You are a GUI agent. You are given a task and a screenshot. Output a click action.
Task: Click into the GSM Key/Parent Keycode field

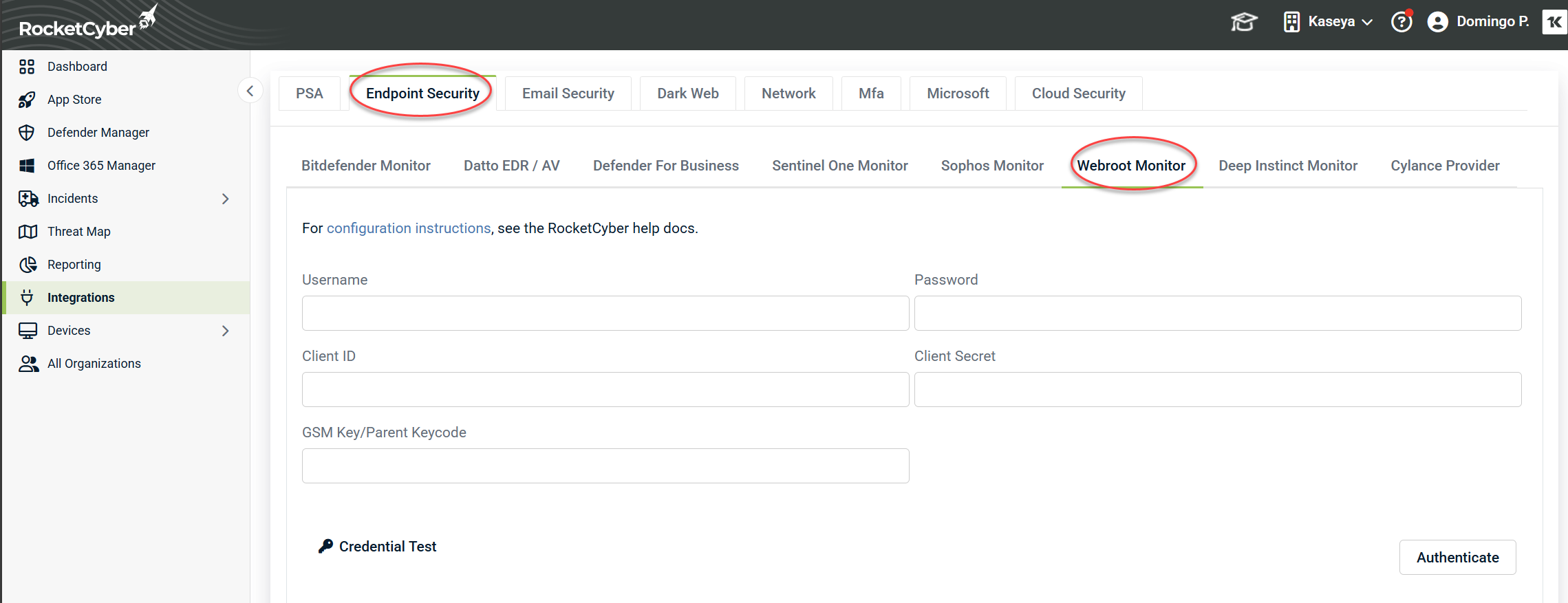click(605, 466)
